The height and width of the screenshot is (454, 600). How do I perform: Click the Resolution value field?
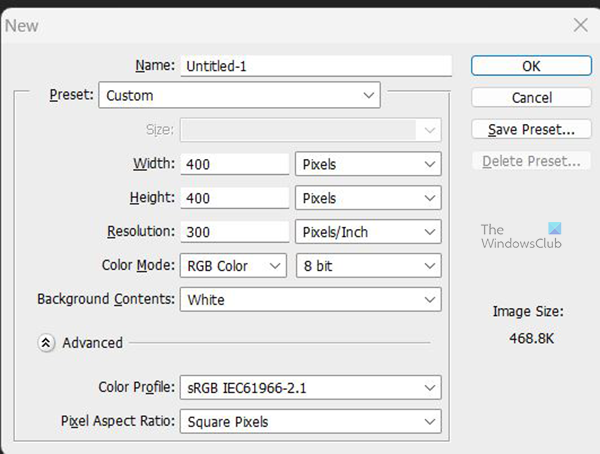click(x=235, y=232)
